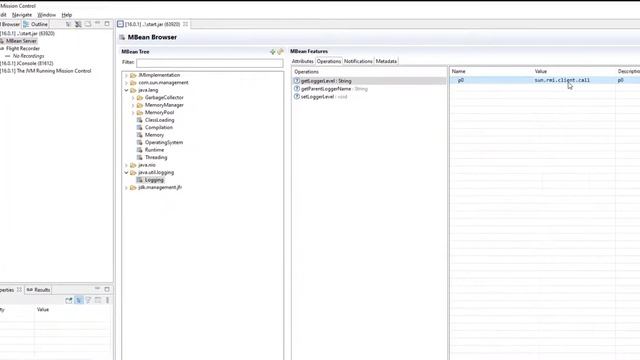Screen dimensions: 640x360
Task: Click the setLoggerLevel operation icon
Action: [297, 97]
